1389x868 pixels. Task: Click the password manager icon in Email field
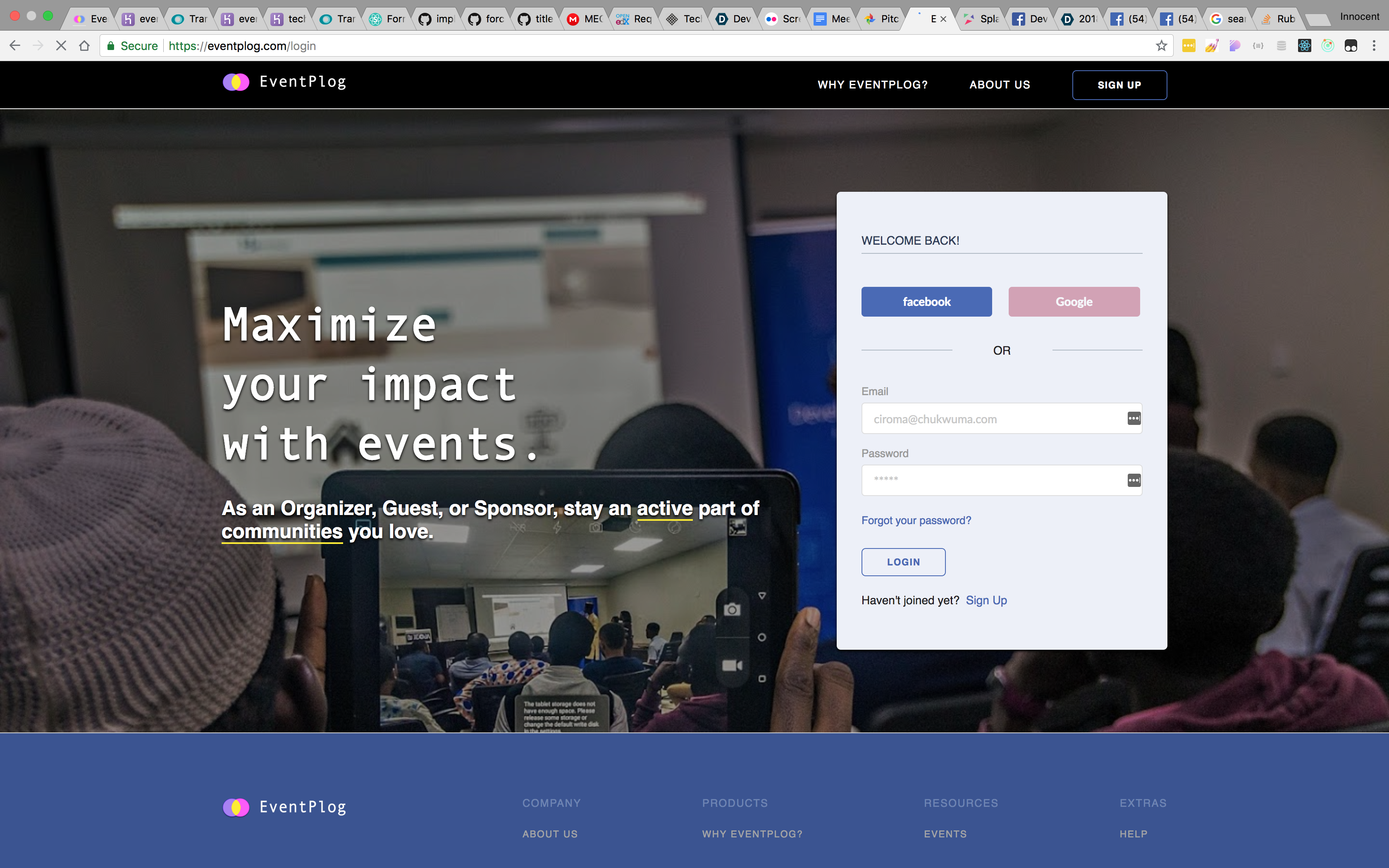tap(1134, 418)
